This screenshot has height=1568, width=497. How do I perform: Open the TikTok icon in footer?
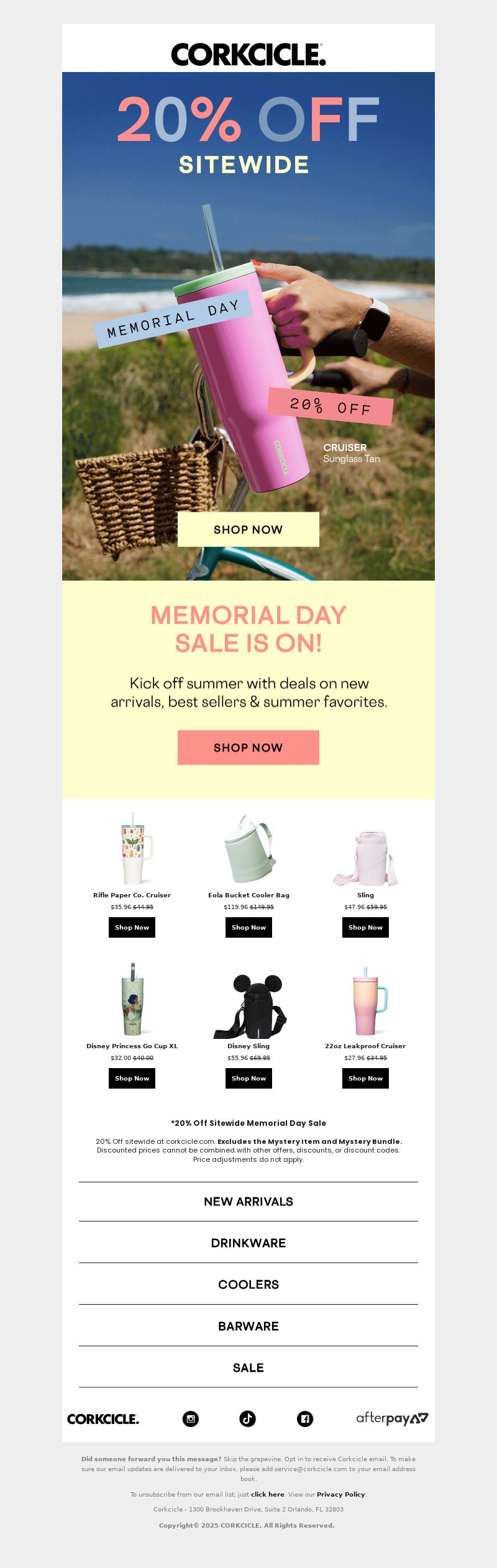click(247, 1418)
